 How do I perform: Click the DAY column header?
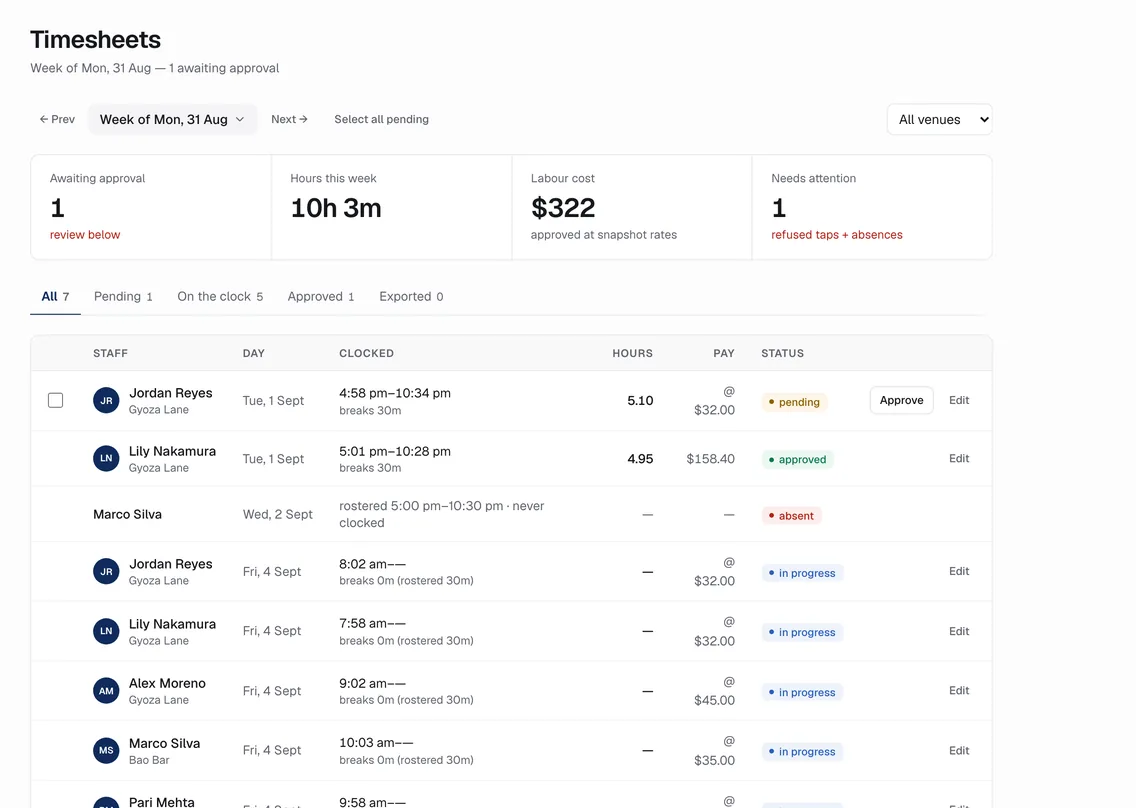tap(254, 353)
